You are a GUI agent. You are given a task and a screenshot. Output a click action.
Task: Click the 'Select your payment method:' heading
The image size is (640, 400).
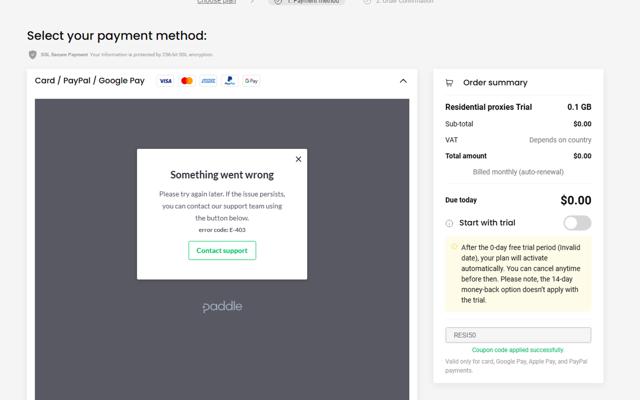tap(117, 36)
